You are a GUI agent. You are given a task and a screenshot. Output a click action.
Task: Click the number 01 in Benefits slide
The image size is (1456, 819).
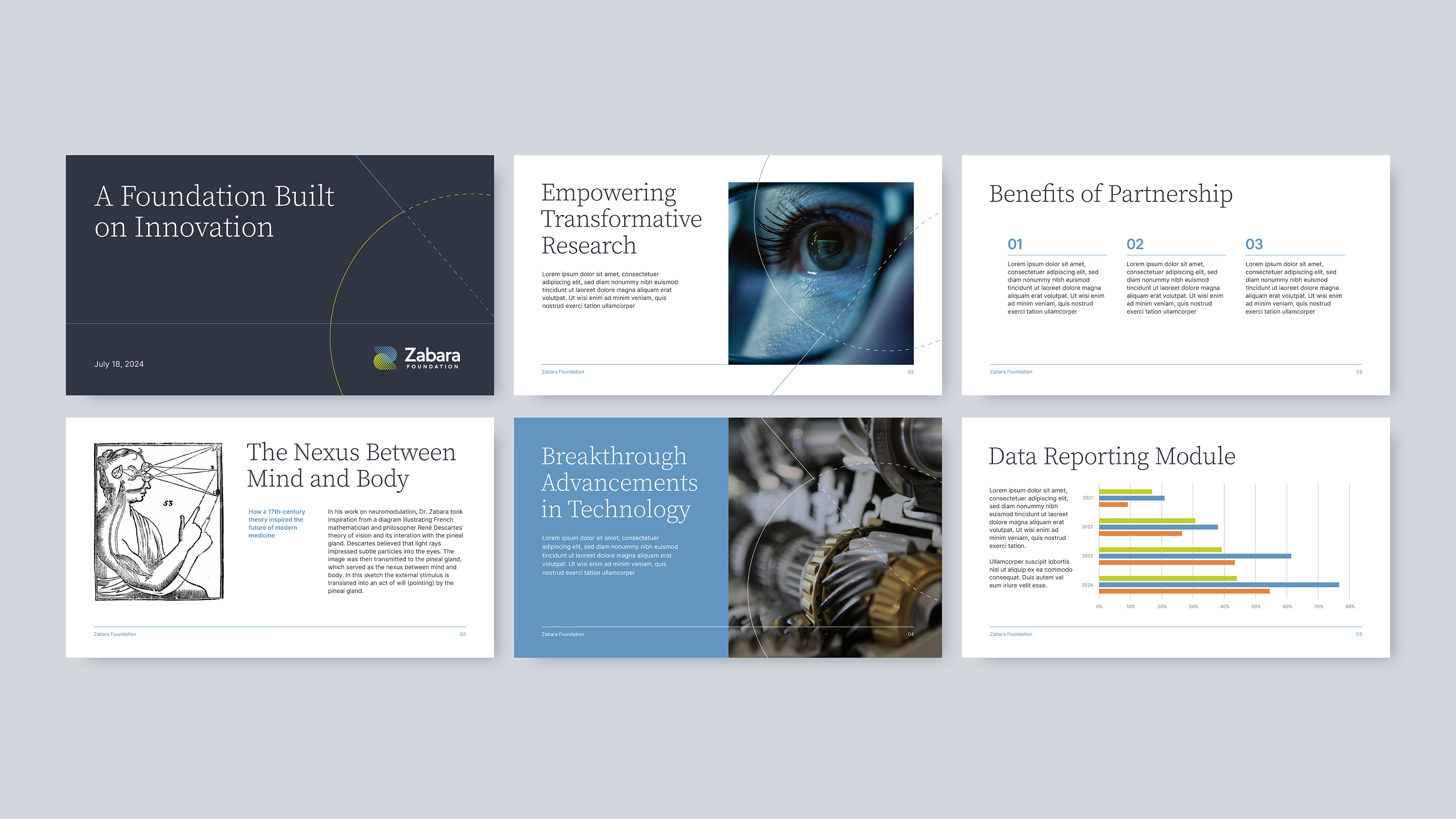tap(1015, 244)
